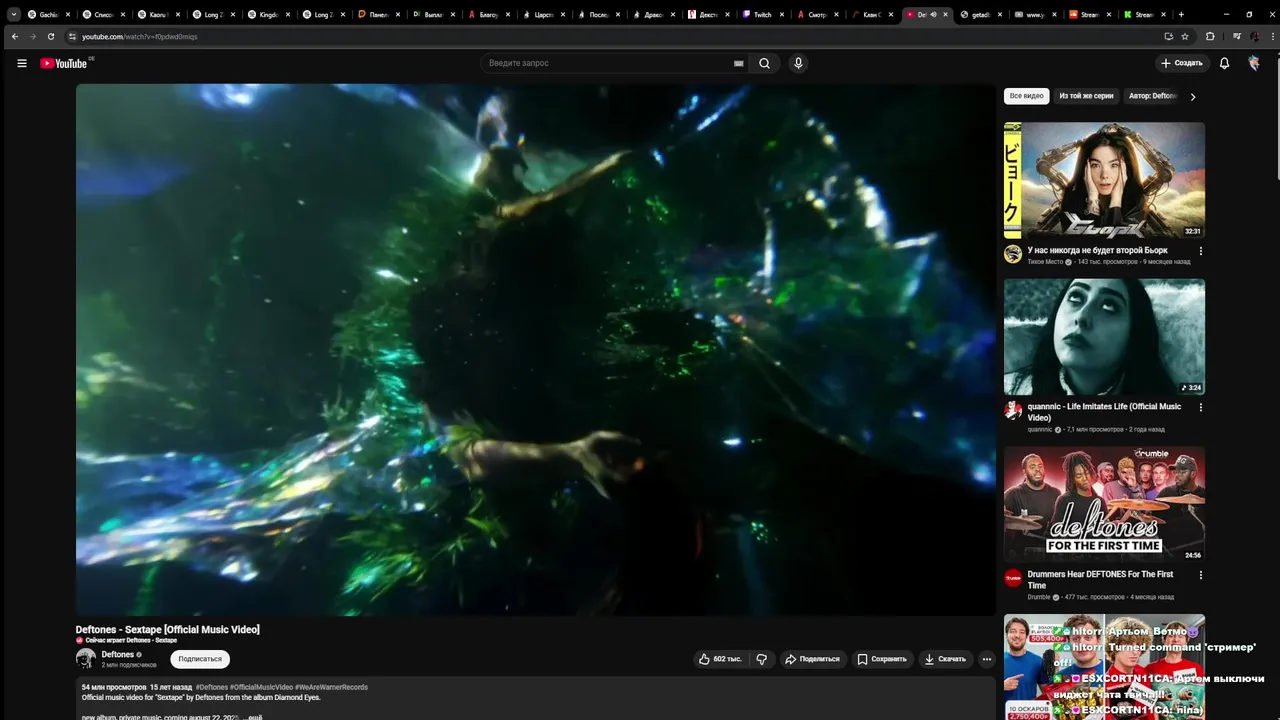Open the on-screen keyboard in search box
1280x720 pixels.
(739, 63)
